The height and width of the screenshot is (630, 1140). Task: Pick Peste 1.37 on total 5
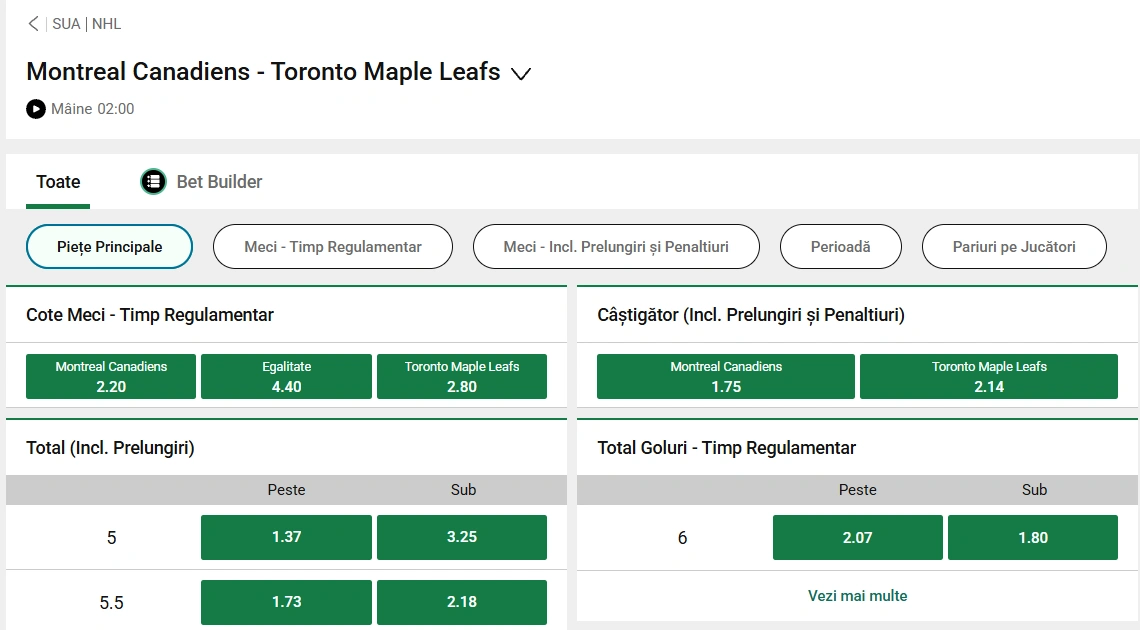(286, 537)
